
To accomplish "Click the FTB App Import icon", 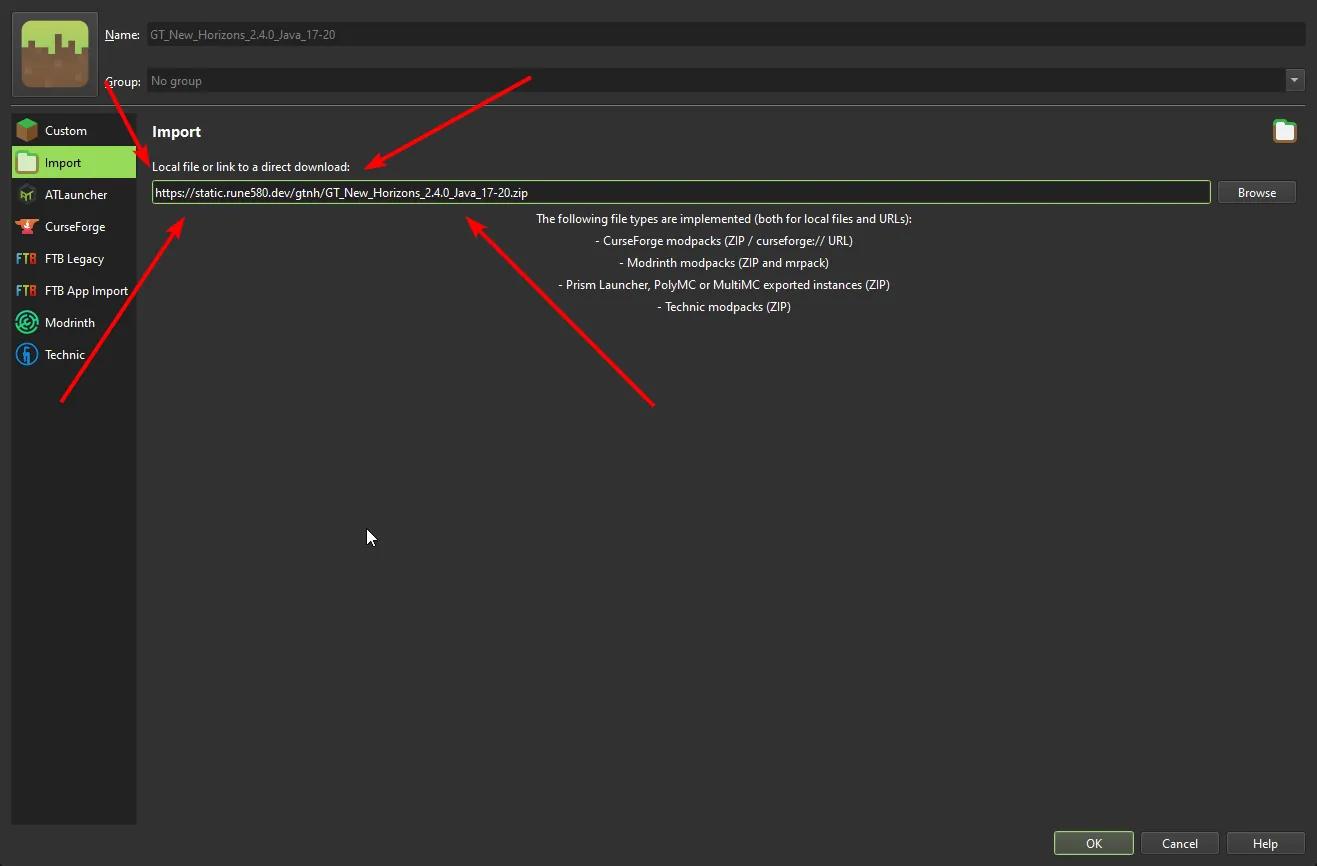I will tap(27, 291).
